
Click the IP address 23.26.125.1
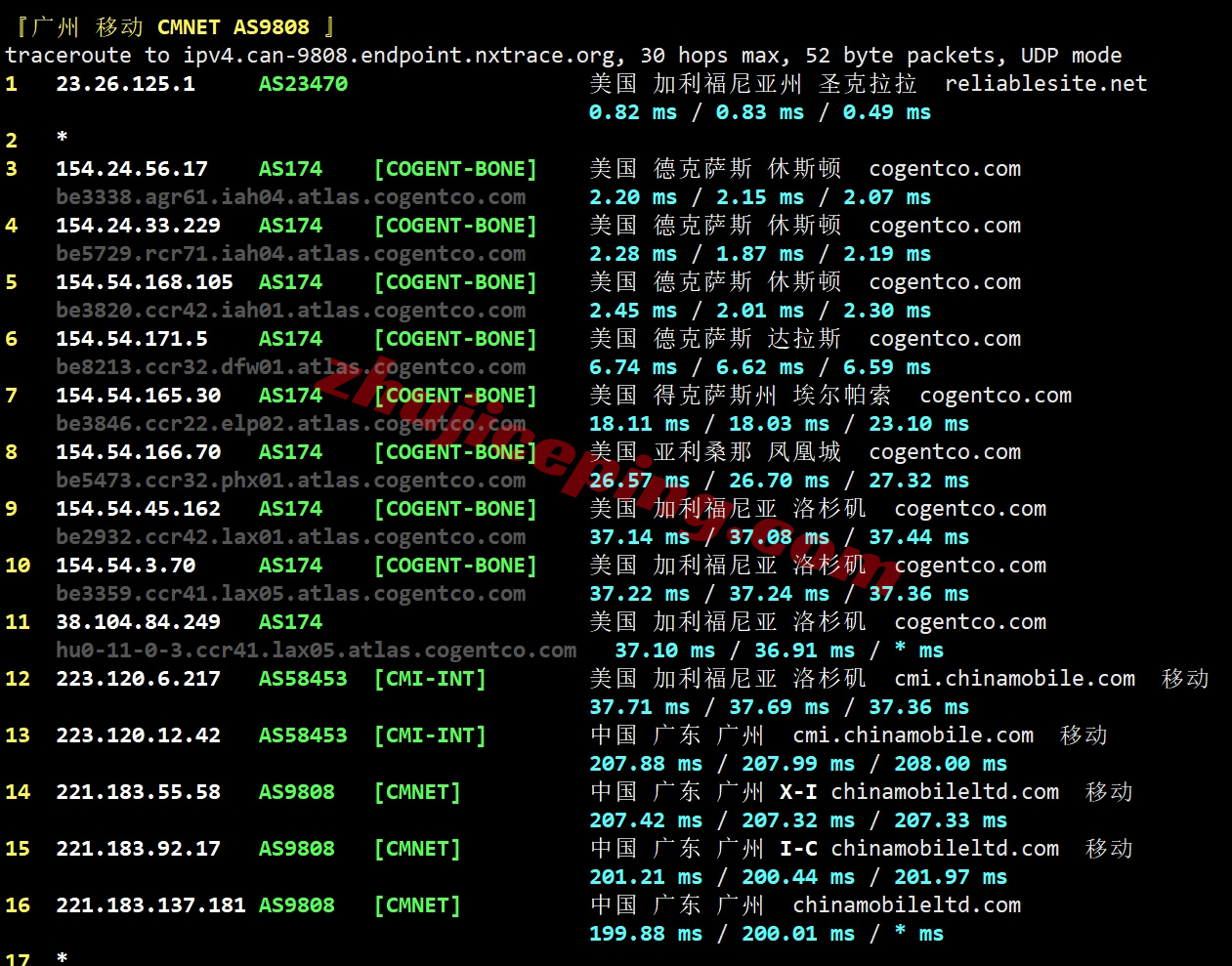[x=125, y=84]
